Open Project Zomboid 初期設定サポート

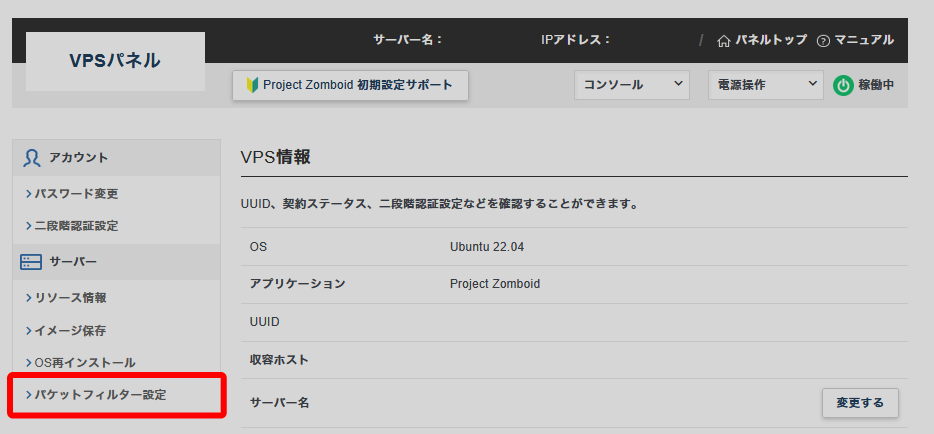click(350, 85)
